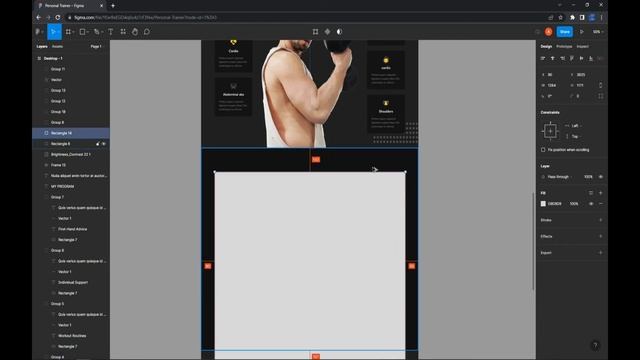The width and height of the screenshot is (640, 360).
Task: Click the Align vertical centers icon
Action: point(581,58)
